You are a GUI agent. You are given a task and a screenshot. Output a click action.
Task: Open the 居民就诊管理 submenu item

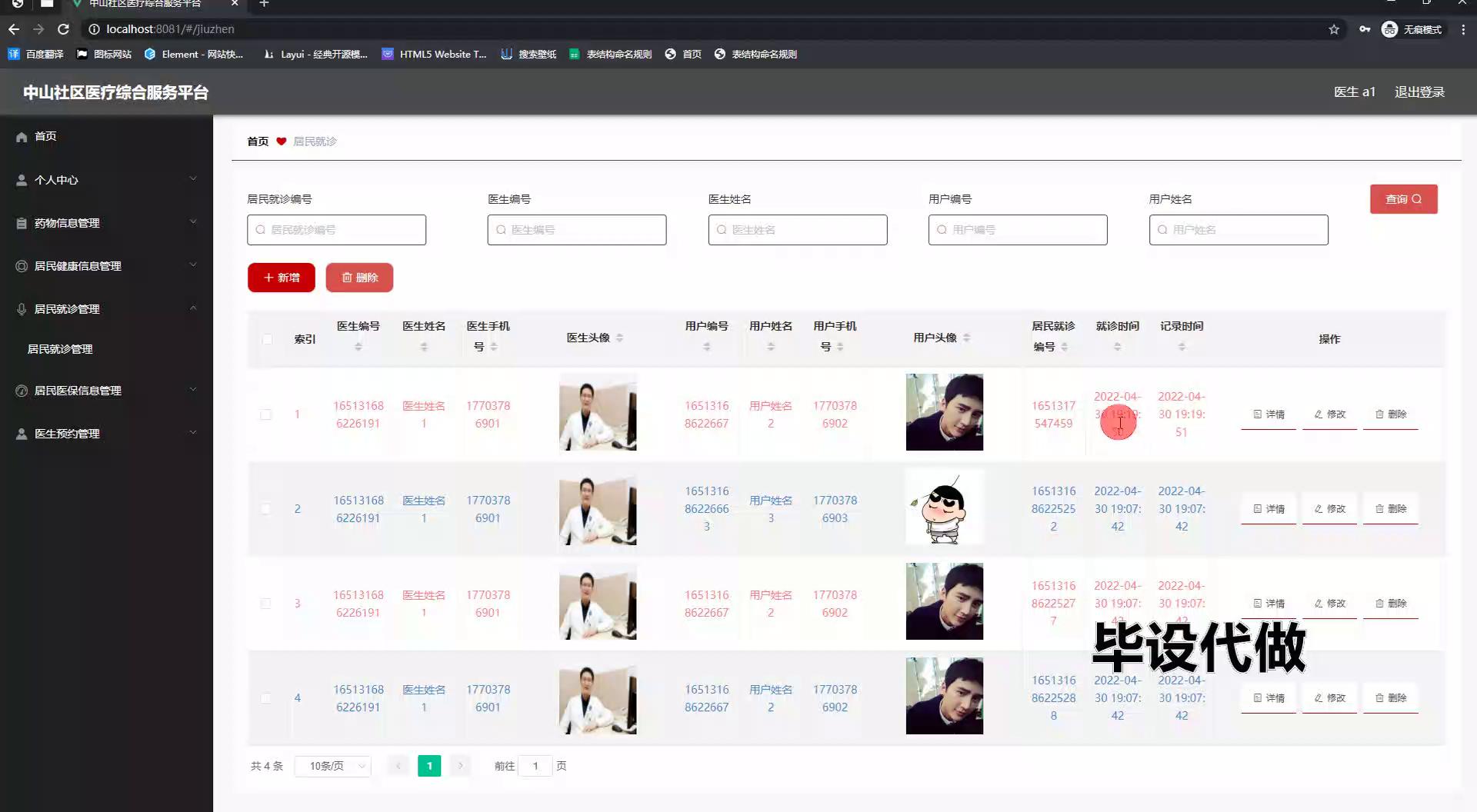click(x=60, y=349)
